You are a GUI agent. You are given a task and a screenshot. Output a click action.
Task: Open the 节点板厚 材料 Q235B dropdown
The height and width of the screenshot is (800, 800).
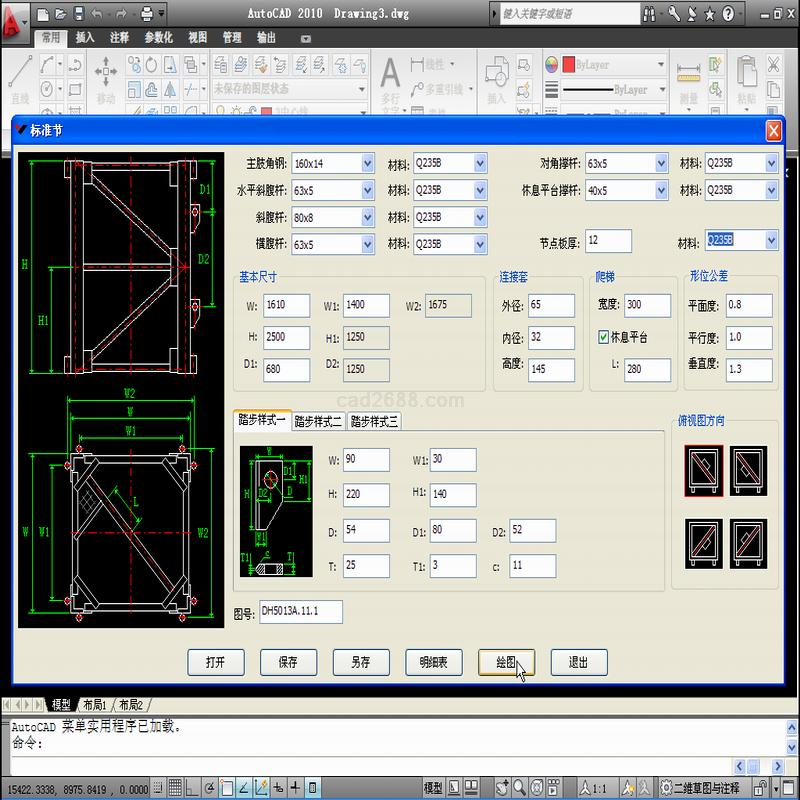[x=770, y=240]
